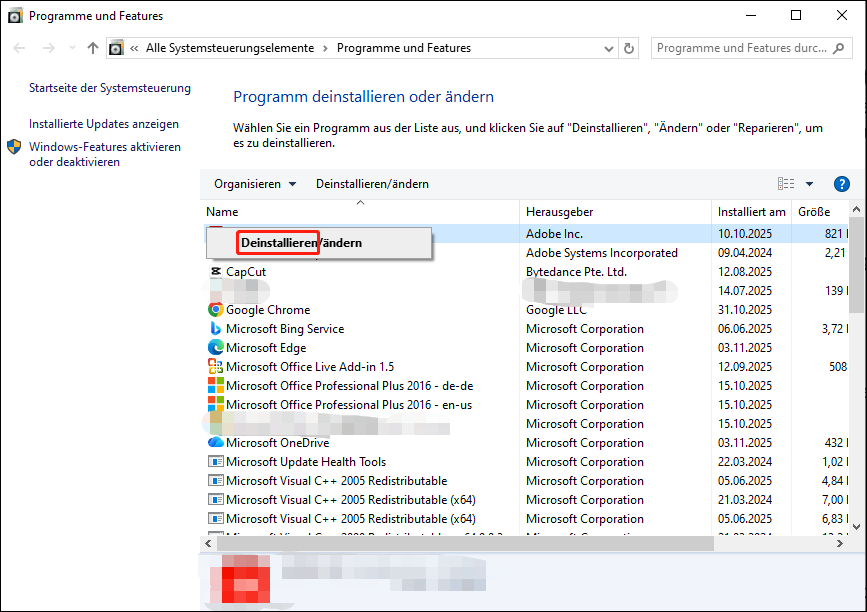Click the refresh address bar button
This screenshot has height=612, width=867.
click(x=629, y=48)
